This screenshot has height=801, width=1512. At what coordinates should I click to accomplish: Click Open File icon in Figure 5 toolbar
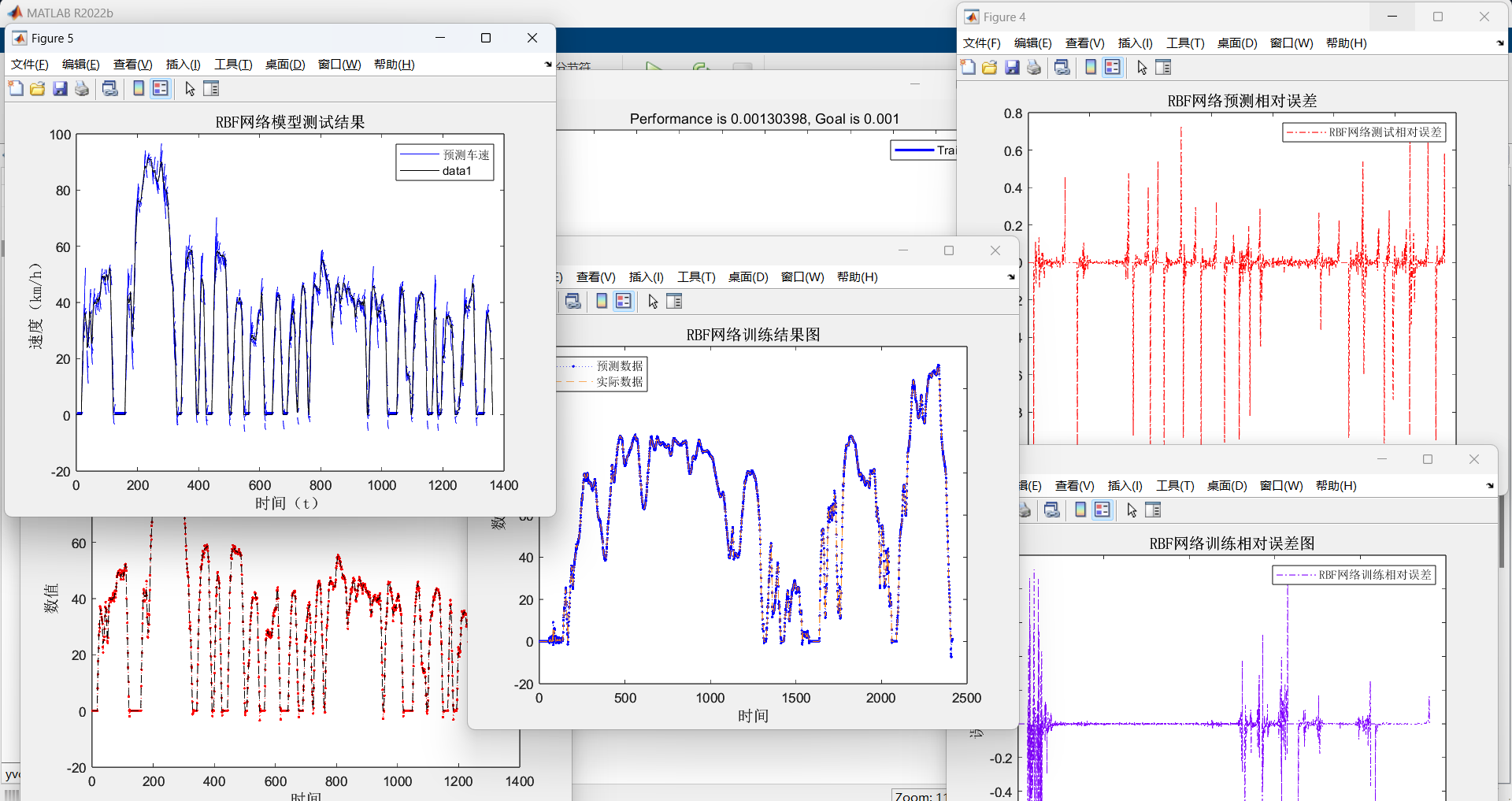(37, 89)
